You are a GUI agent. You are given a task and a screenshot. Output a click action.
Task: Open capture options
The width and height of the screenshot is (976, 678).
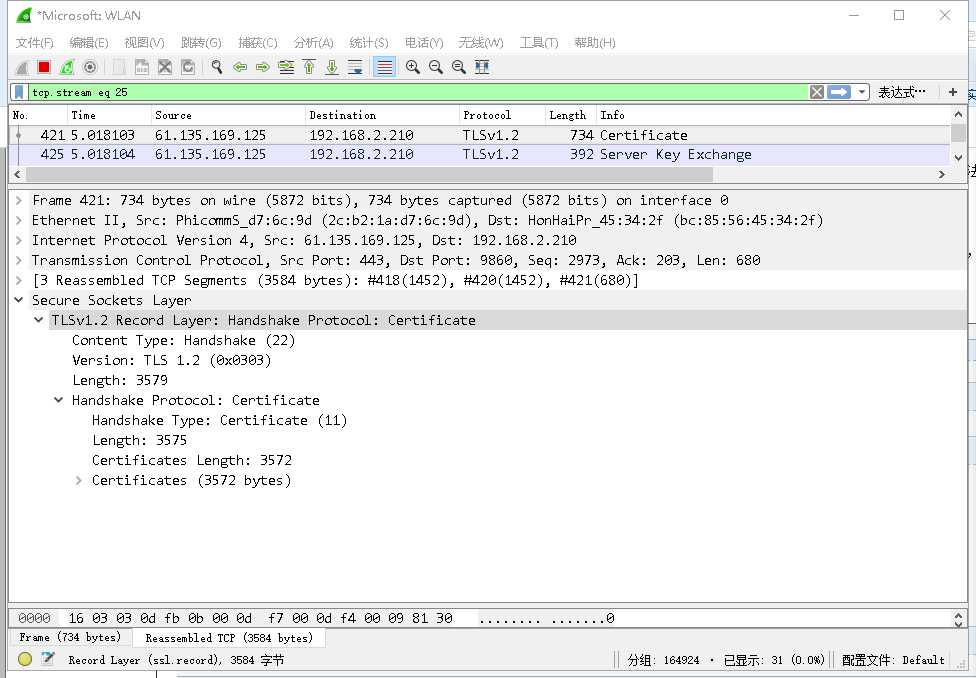tap(90, 67)
